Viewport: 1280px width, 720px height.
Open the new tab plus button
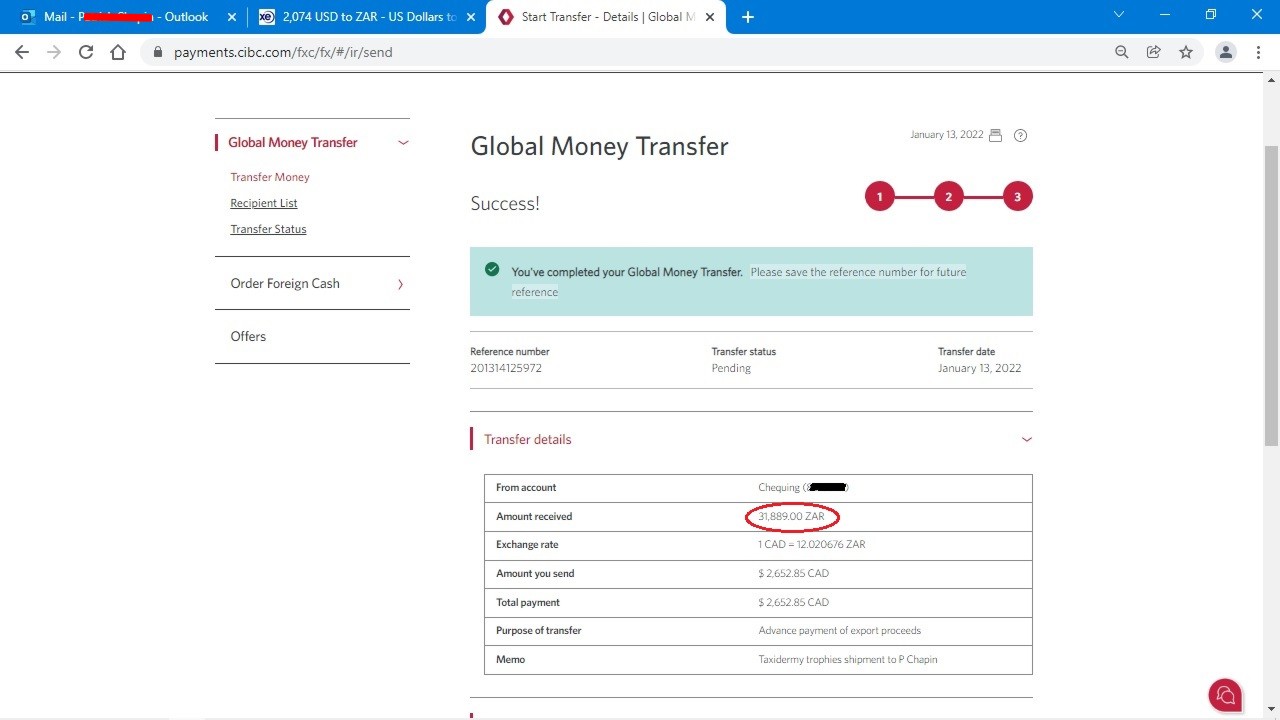coord(748,17)
